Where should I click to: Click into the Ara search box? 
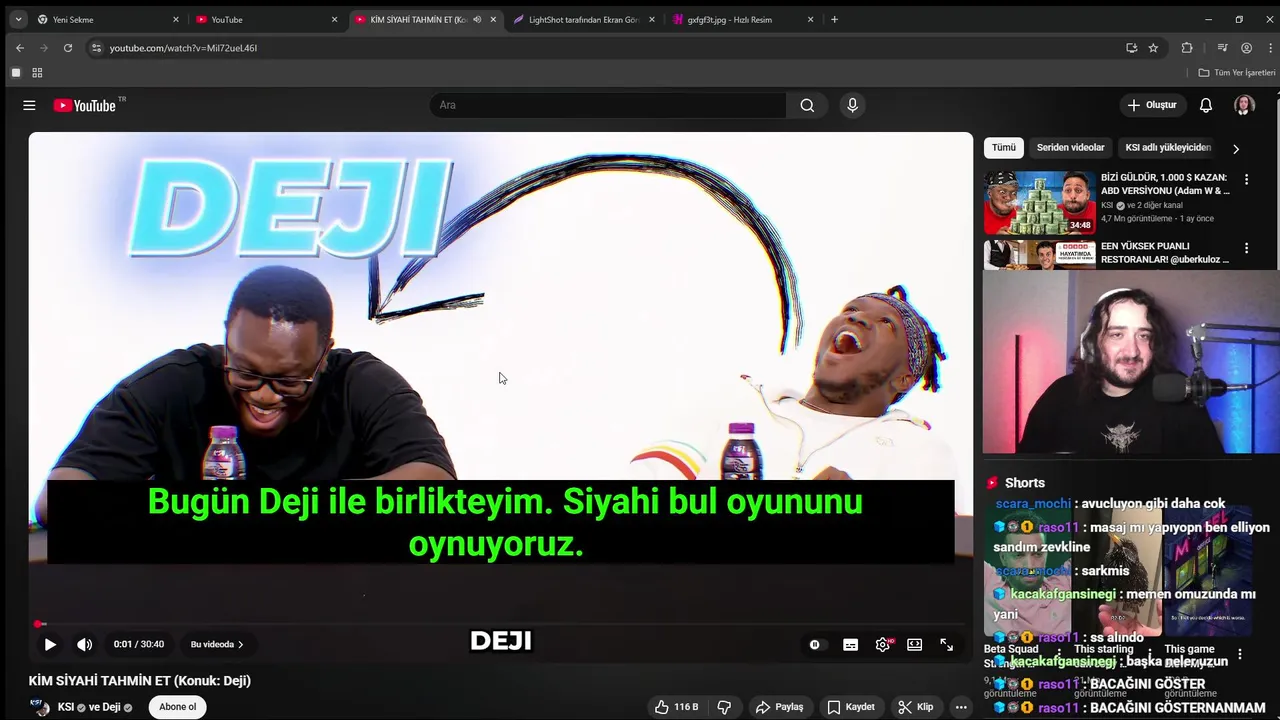[x=608, y=105]
